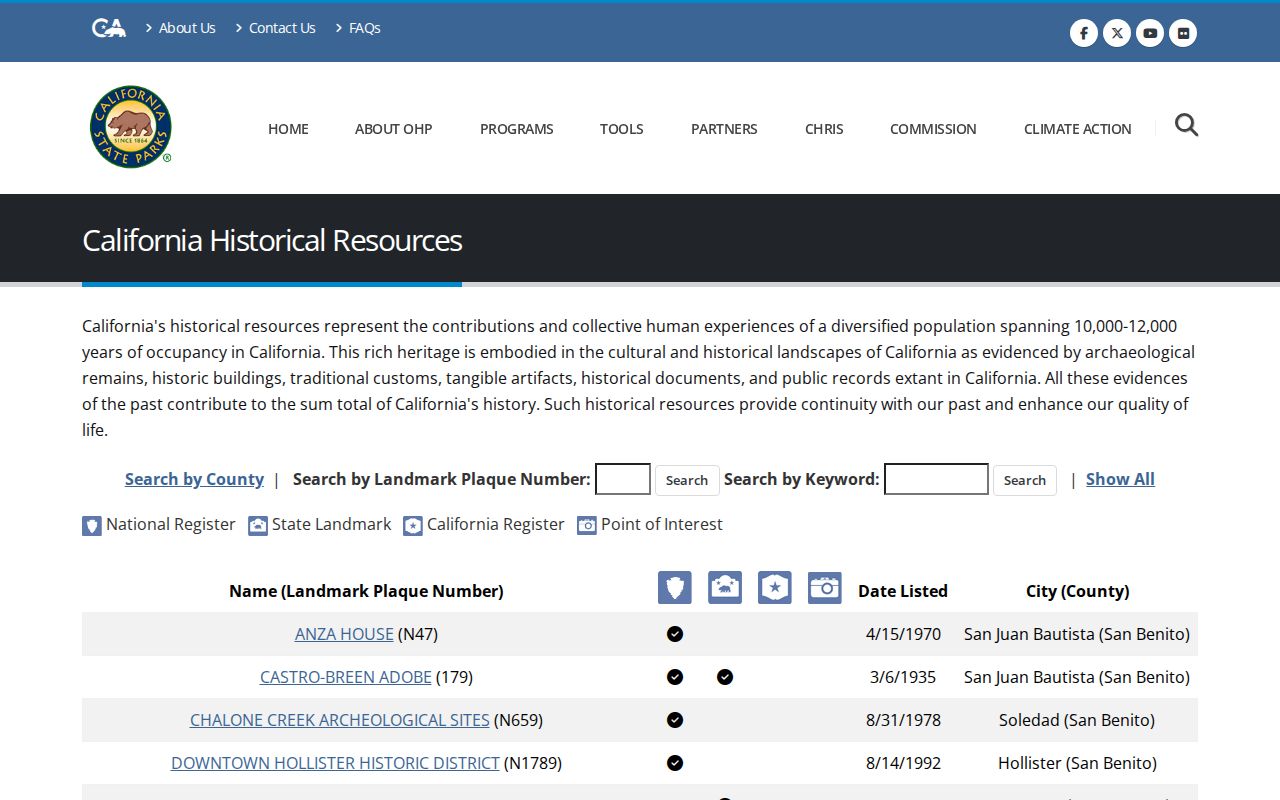The height and width of the screenshot is (800, 1280).
Task: Visit the Facebook page icon
Action: pyautogui.click(x=1084, y=33)
